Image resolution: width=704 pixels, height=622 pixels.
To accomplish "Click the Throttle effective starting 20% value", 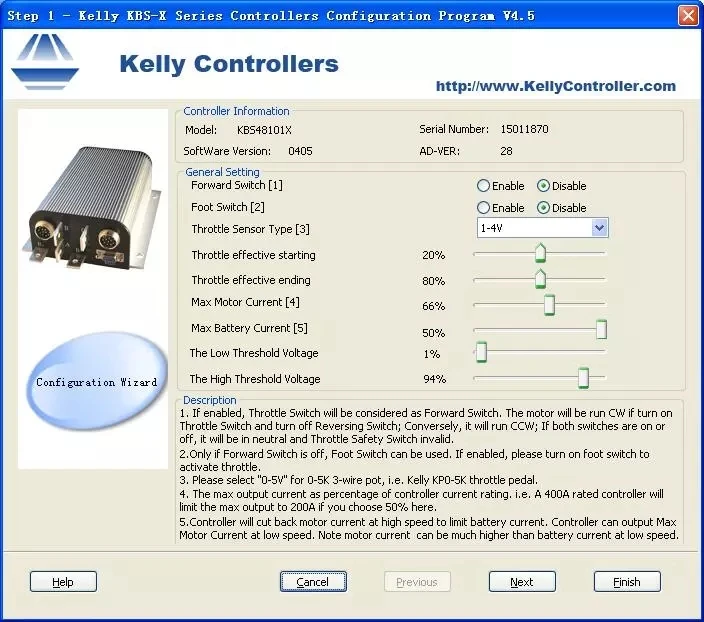I will (433, 255).
